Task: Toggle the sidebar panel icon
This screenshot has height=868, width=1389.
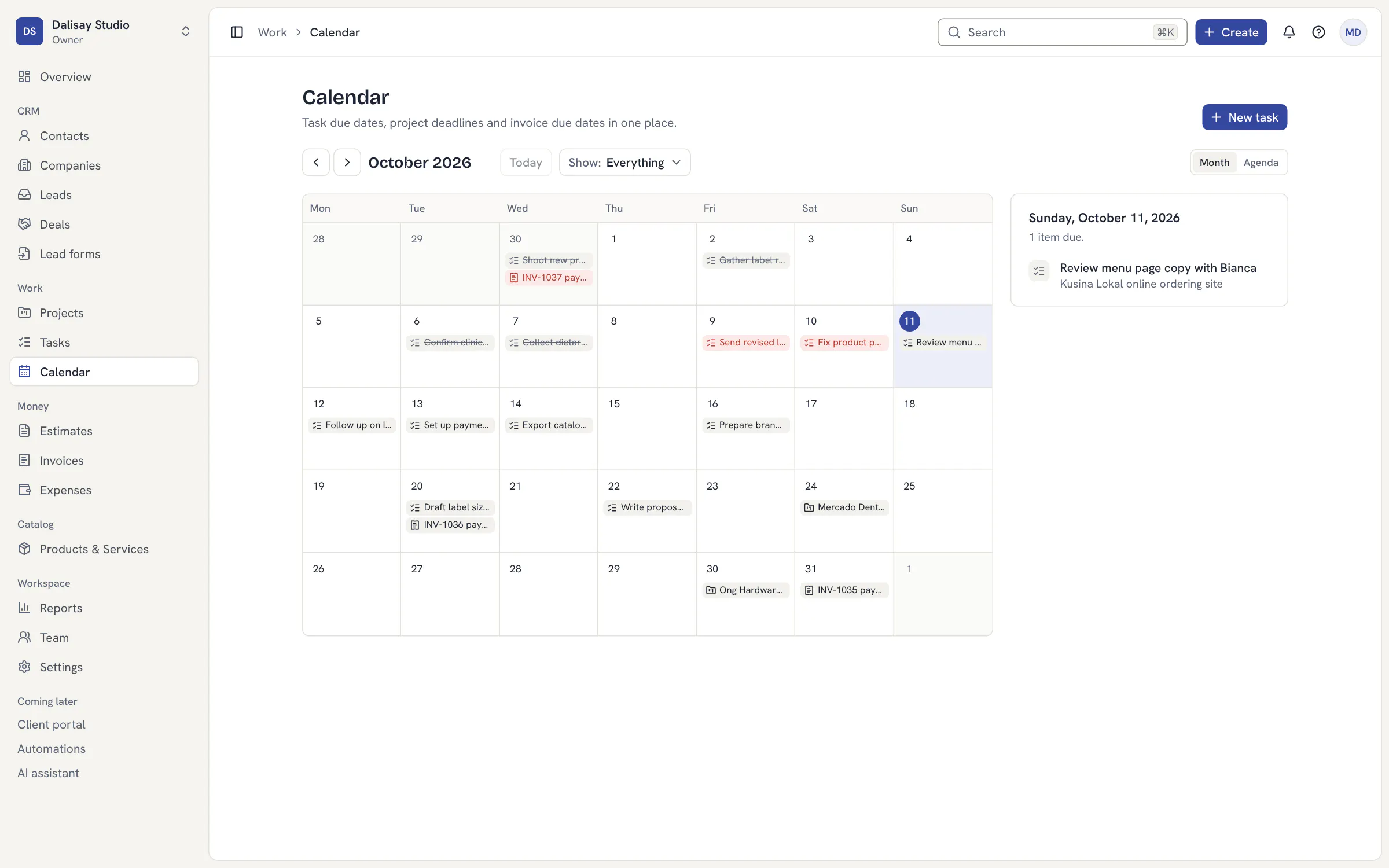Action: click(x=237, y=32)
